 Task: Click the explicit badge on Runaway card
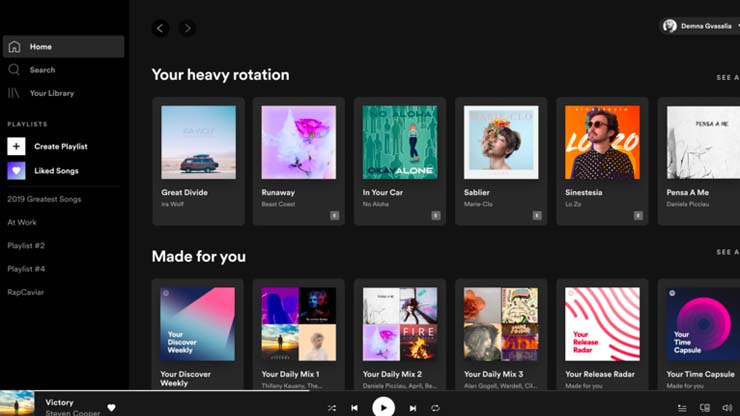[335, 216]
